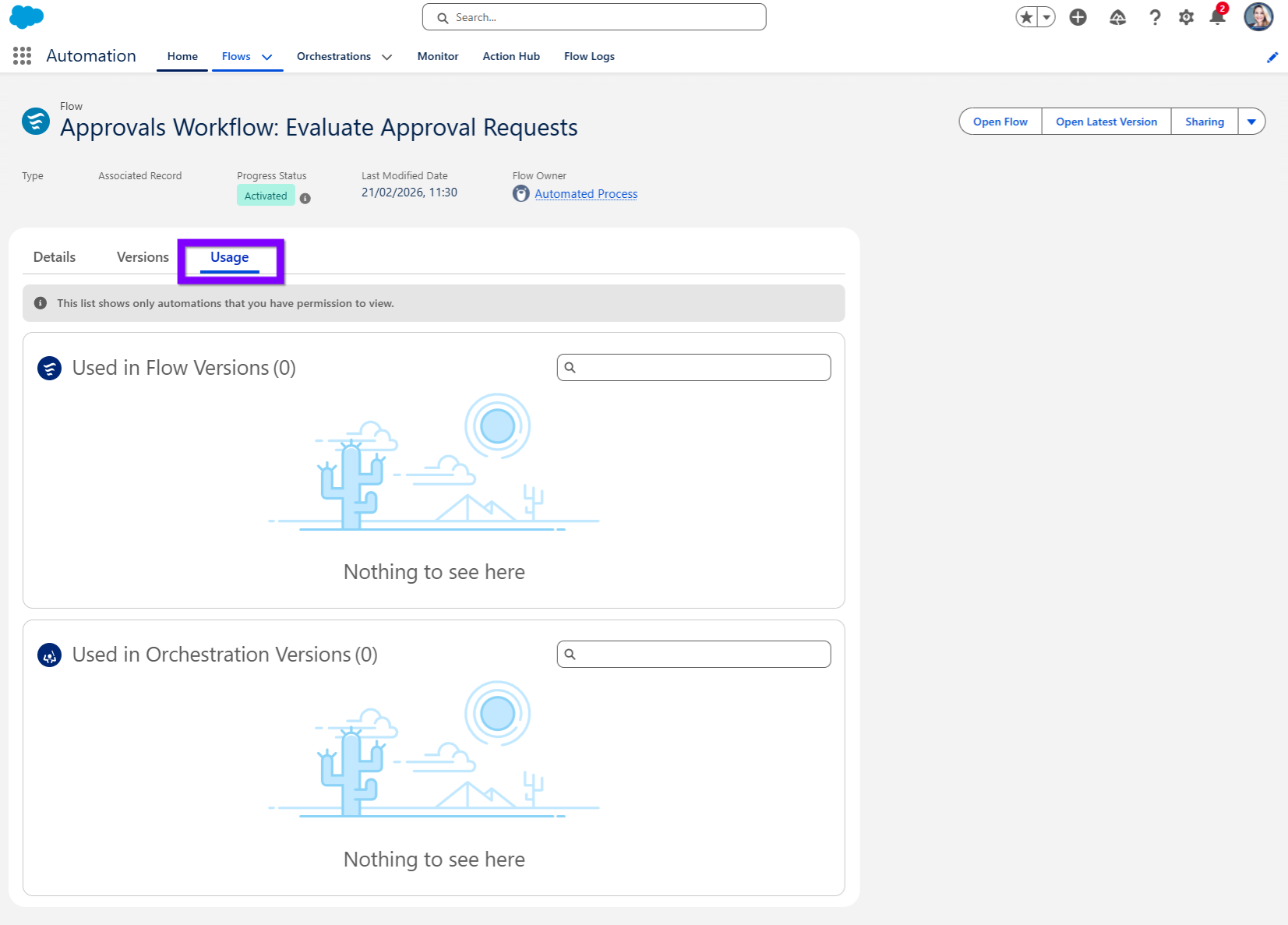1288x925 pixels.
Task: Expand the Flows navigation dropdown
Action: pyautogui.click(x=267, y=57)
